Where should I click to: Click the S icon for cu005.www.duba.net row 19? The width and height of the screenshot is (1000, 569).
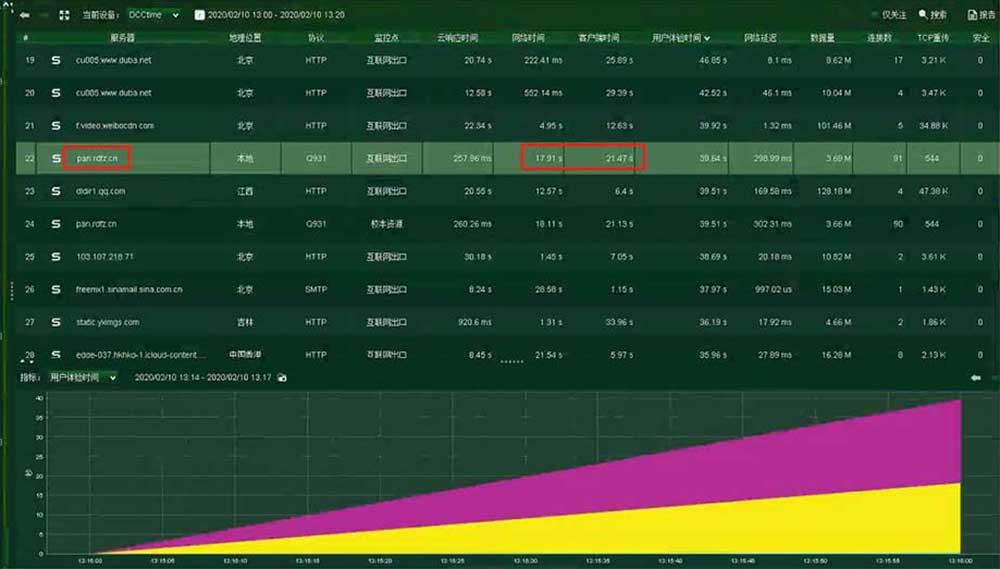click(x=56, y=60)
